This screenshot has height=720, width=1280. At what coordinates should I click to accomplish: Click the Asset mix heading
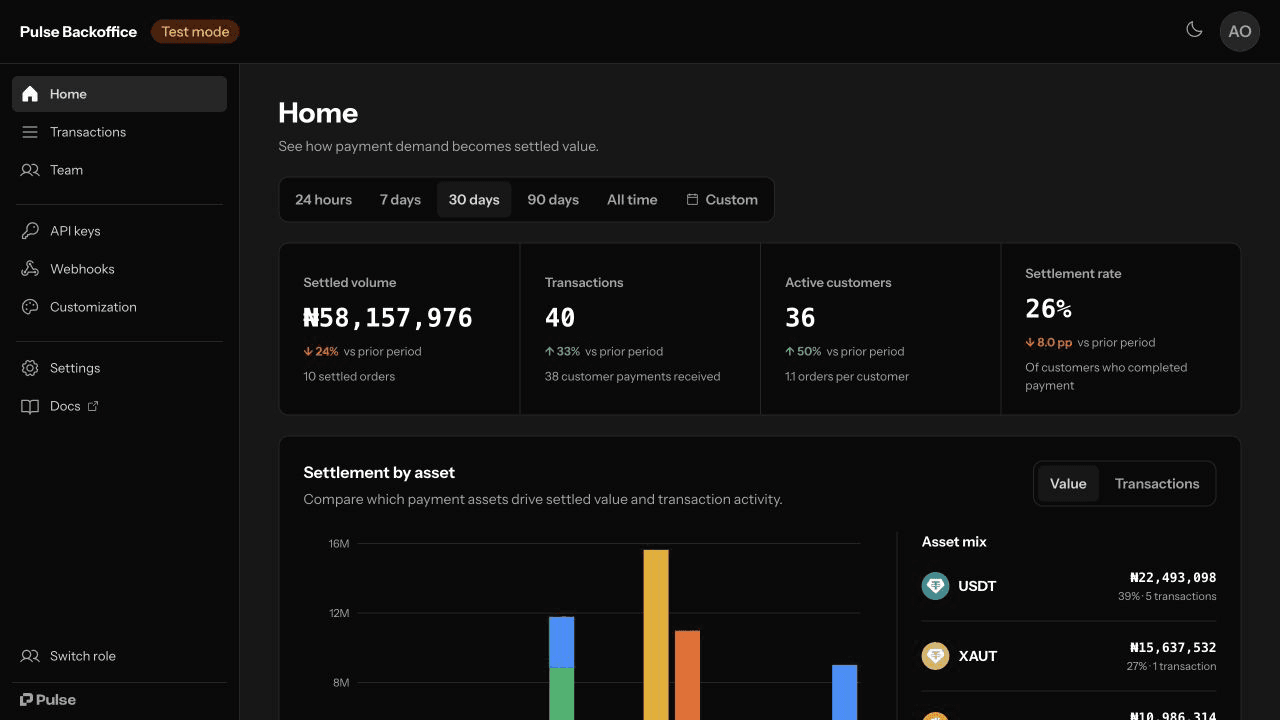click(x=954, y=542)
